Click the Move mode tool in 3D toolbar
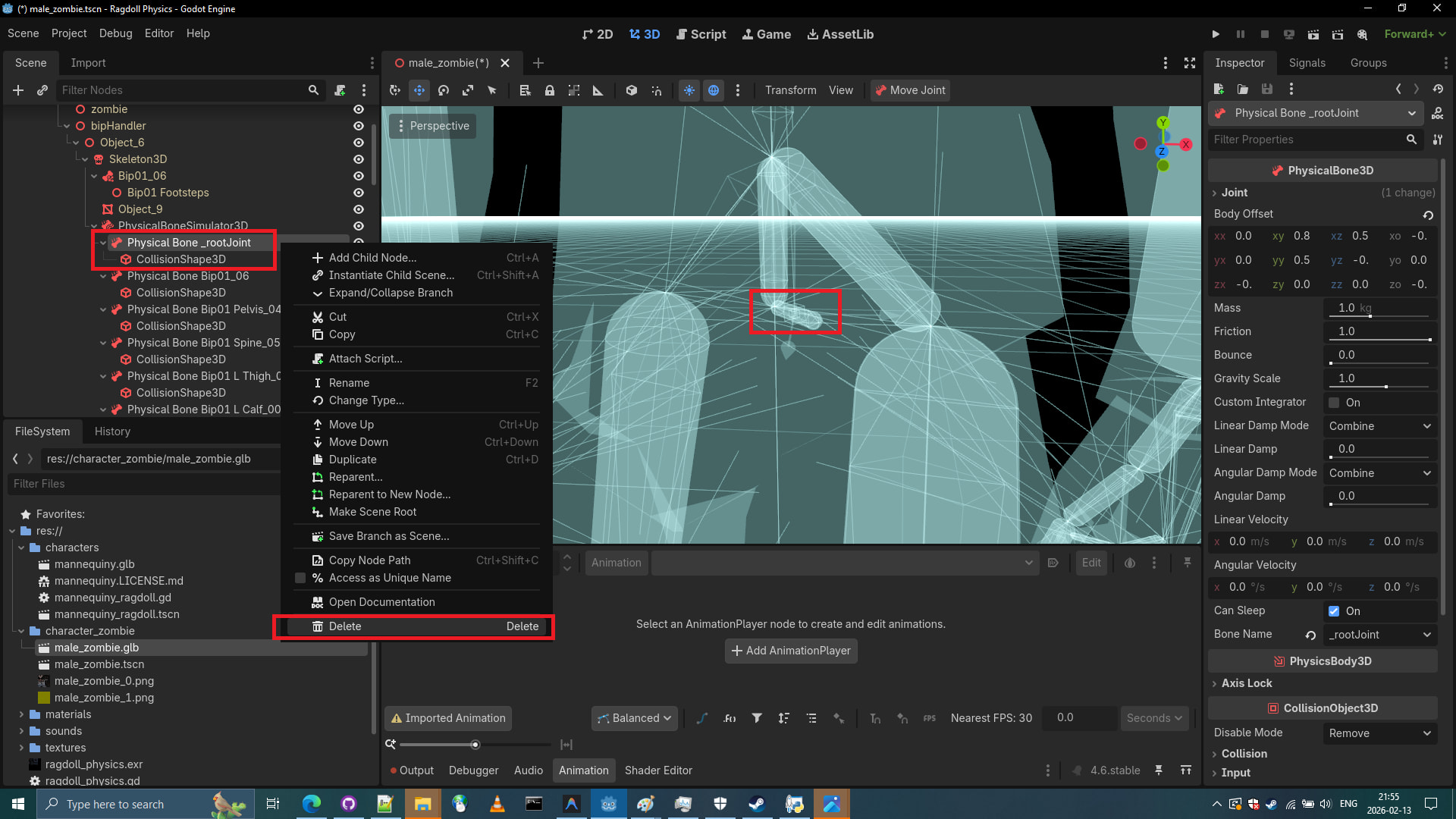The image size is (1456, 819). (x=419, y=90)
